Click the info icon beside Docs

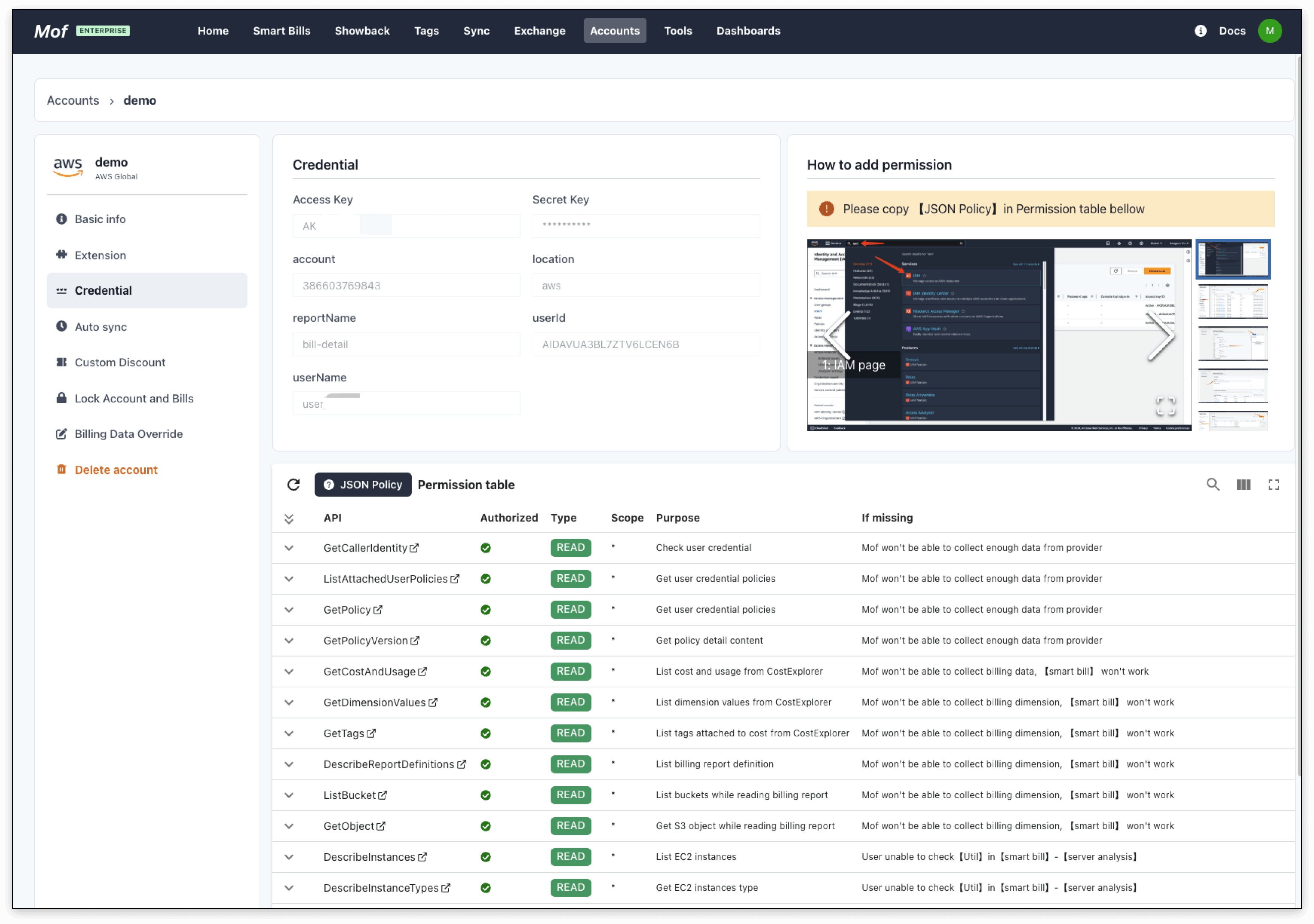pos(1200,31)
